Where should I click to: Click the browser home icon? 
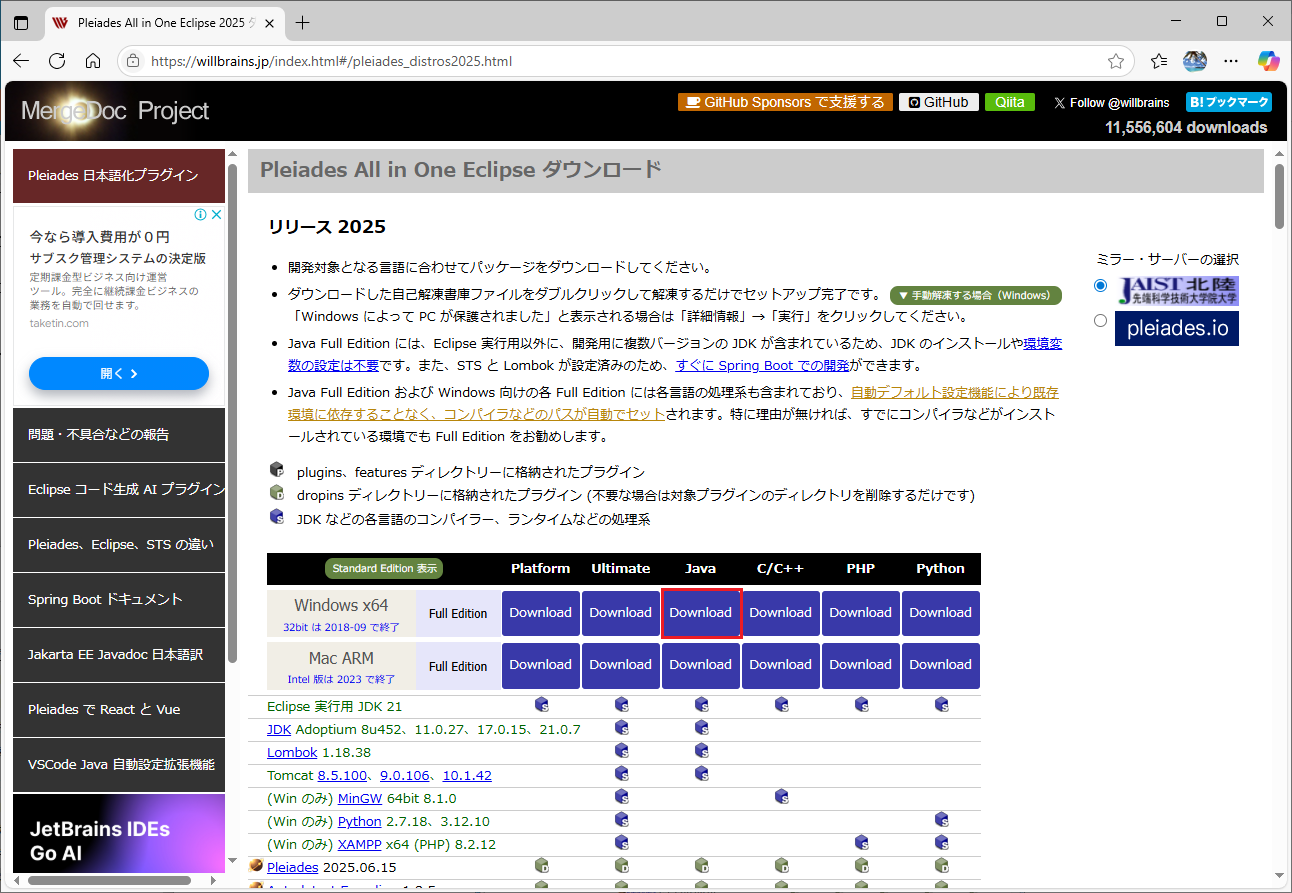(93, 61)
